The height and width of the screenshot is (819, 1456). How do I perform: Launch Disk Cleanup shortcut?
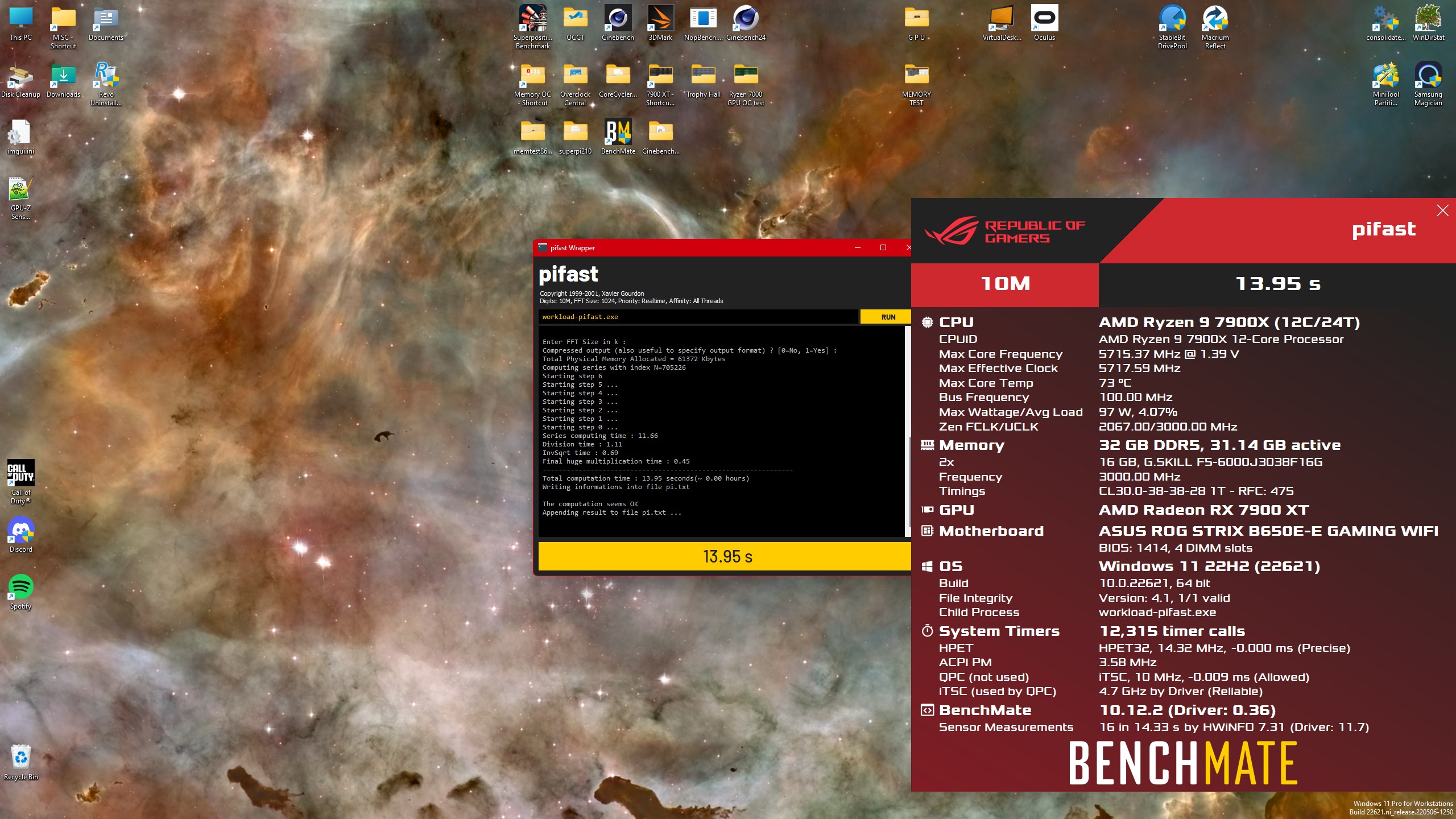coord(20,81)
